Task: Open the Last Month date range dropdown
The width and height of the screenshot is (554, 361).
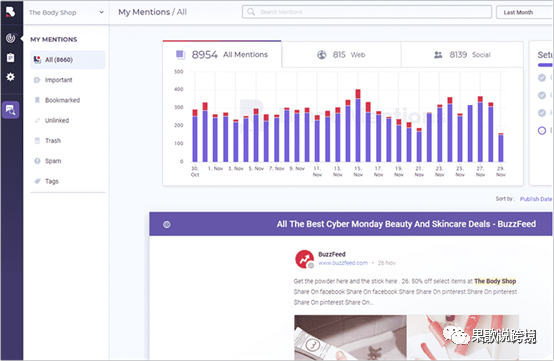Action: [x=525, y=12]
